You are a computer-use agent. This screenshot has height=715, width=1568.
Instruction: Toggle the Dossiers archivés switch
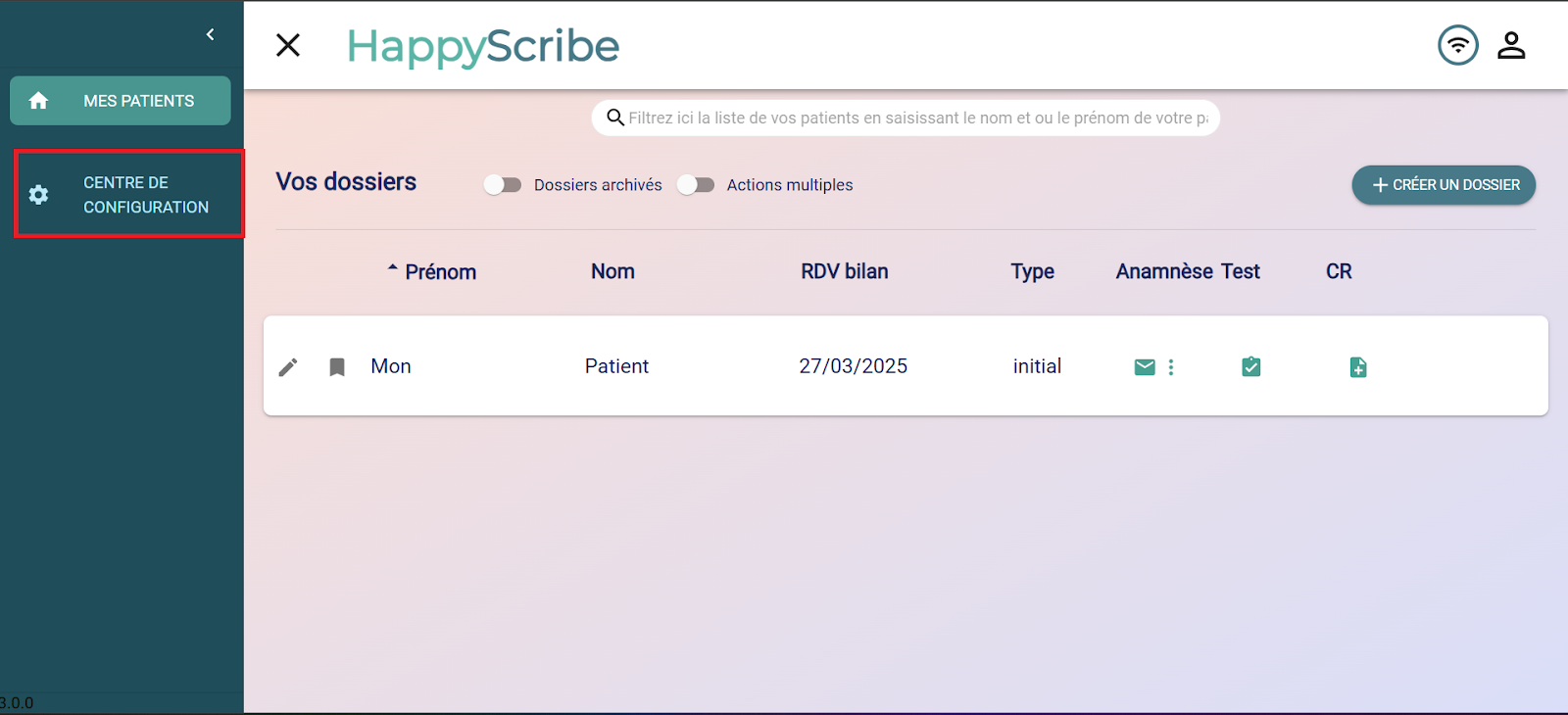[503, 184]
